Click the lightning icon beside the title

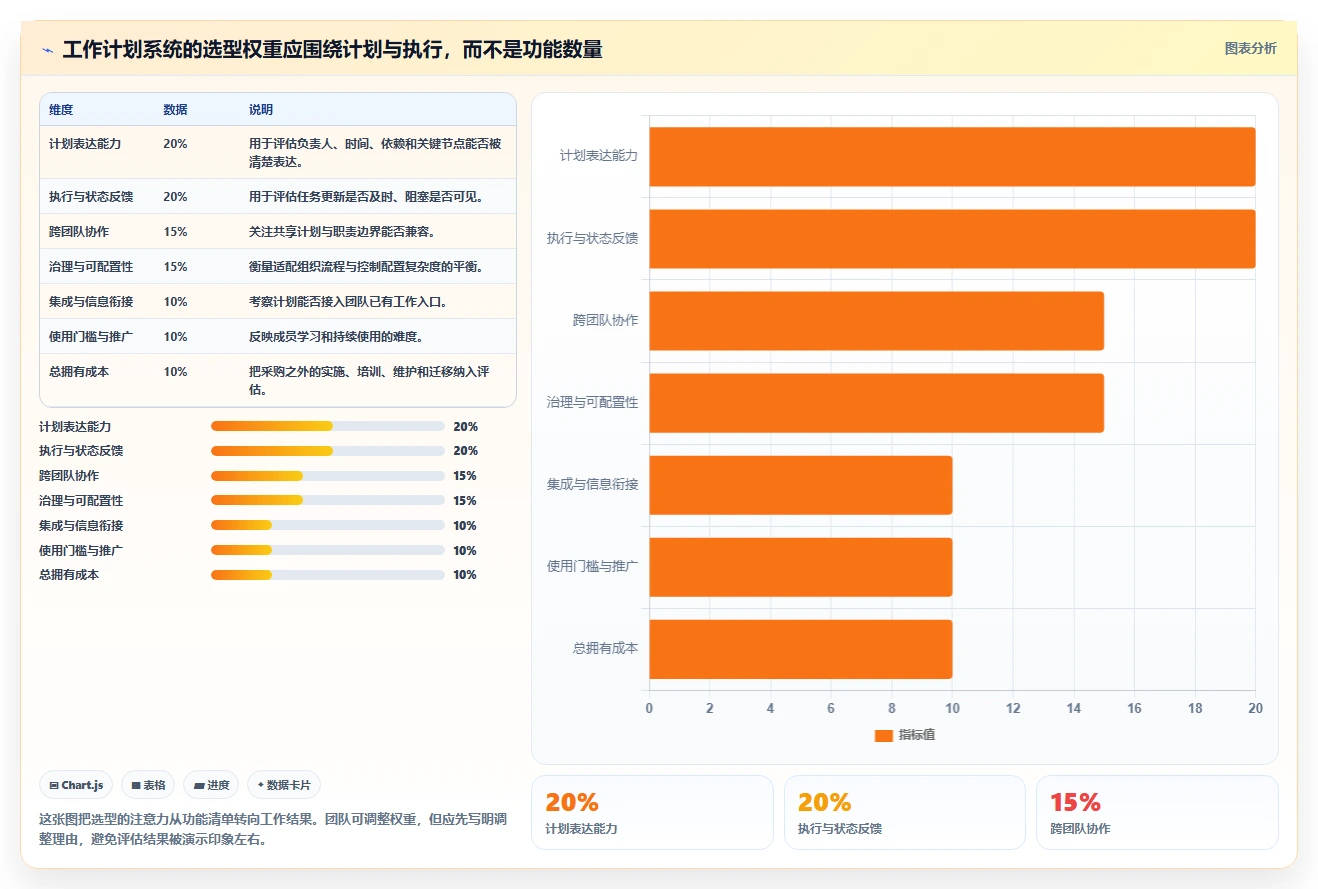point(48,50)
